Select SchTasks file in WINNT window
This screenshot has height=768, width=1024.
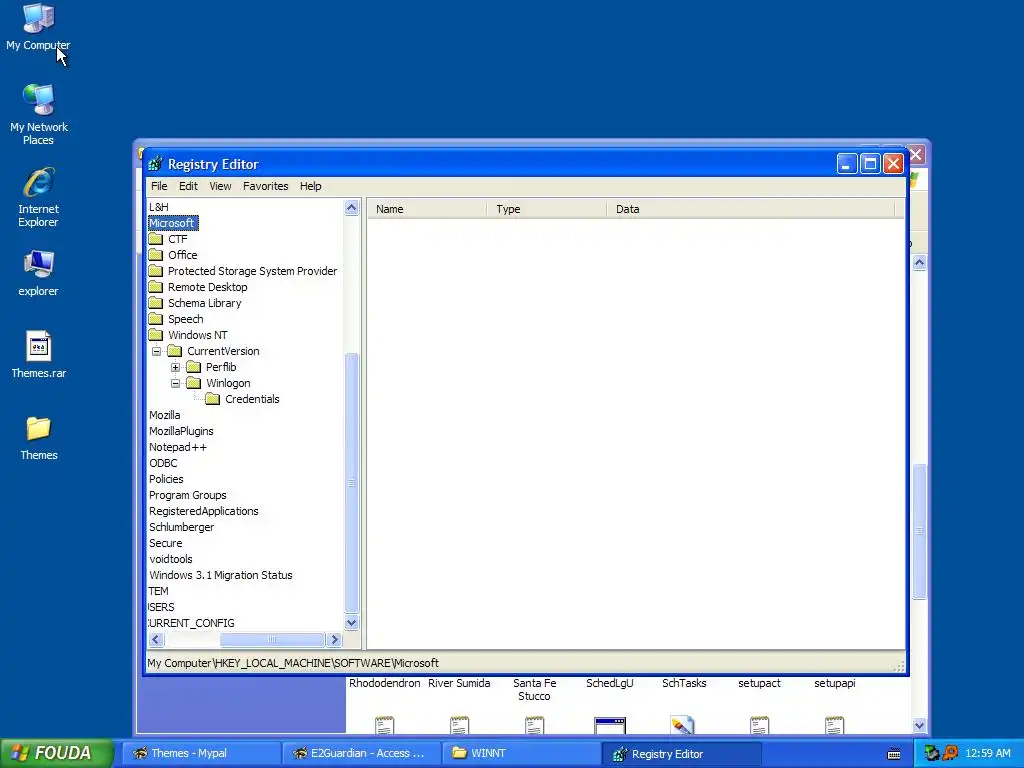tap(684, 683)
